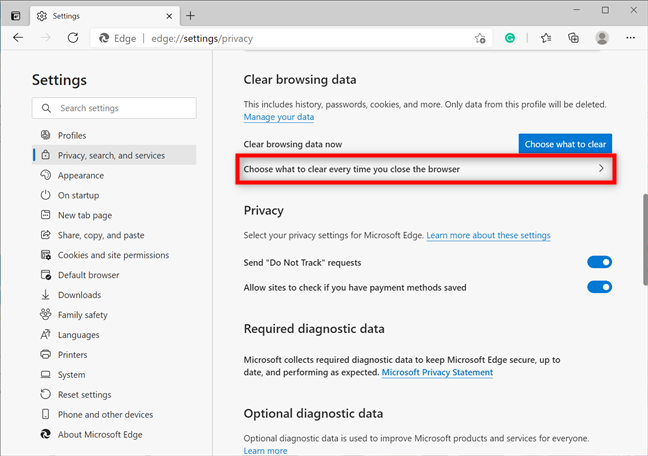Click the Languages icon
Screen dimensions: 648x456
(x=45, y=334)
